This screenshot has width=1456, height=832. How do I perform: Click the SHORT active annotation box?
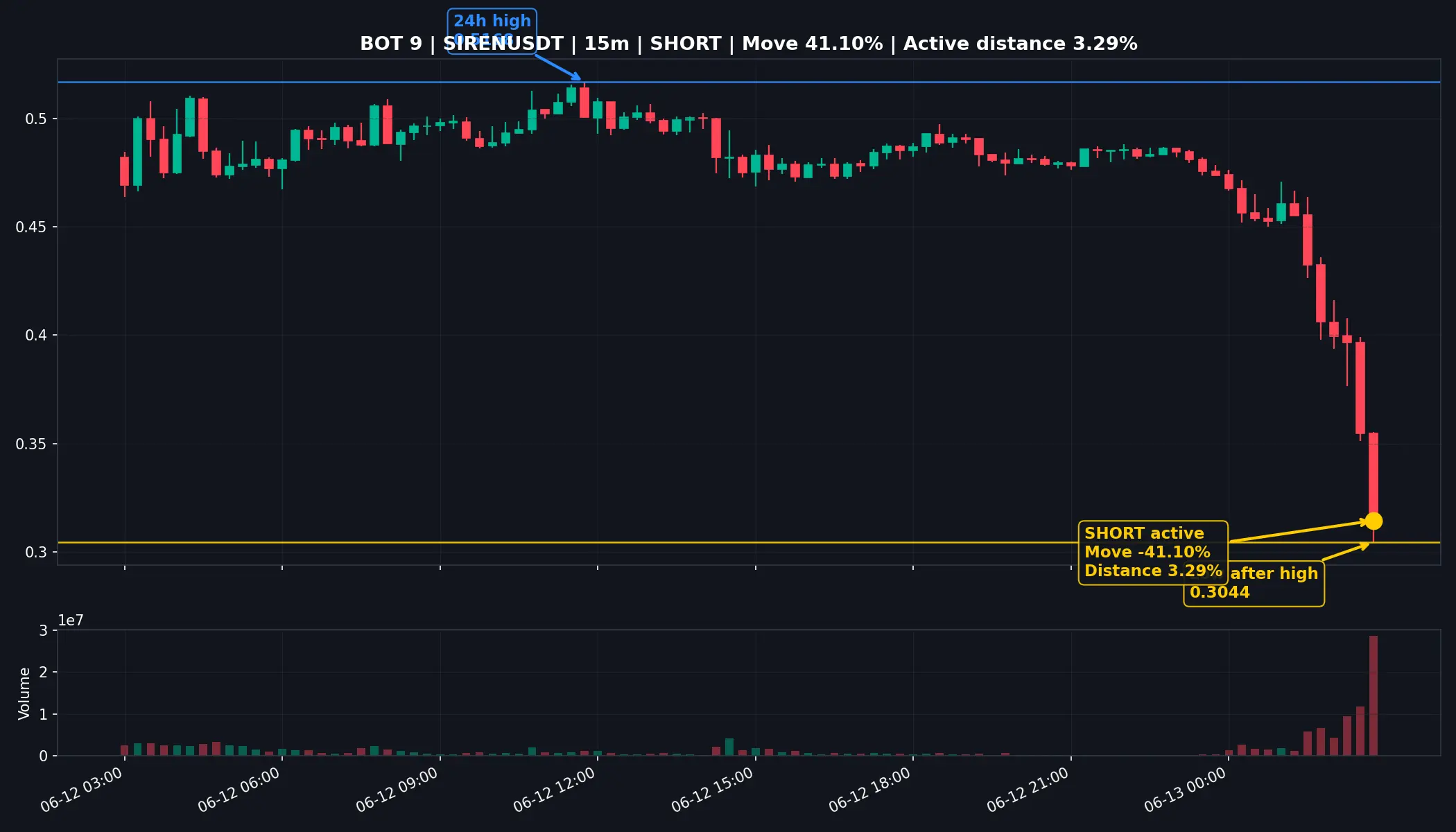[x=1153, y=553]
